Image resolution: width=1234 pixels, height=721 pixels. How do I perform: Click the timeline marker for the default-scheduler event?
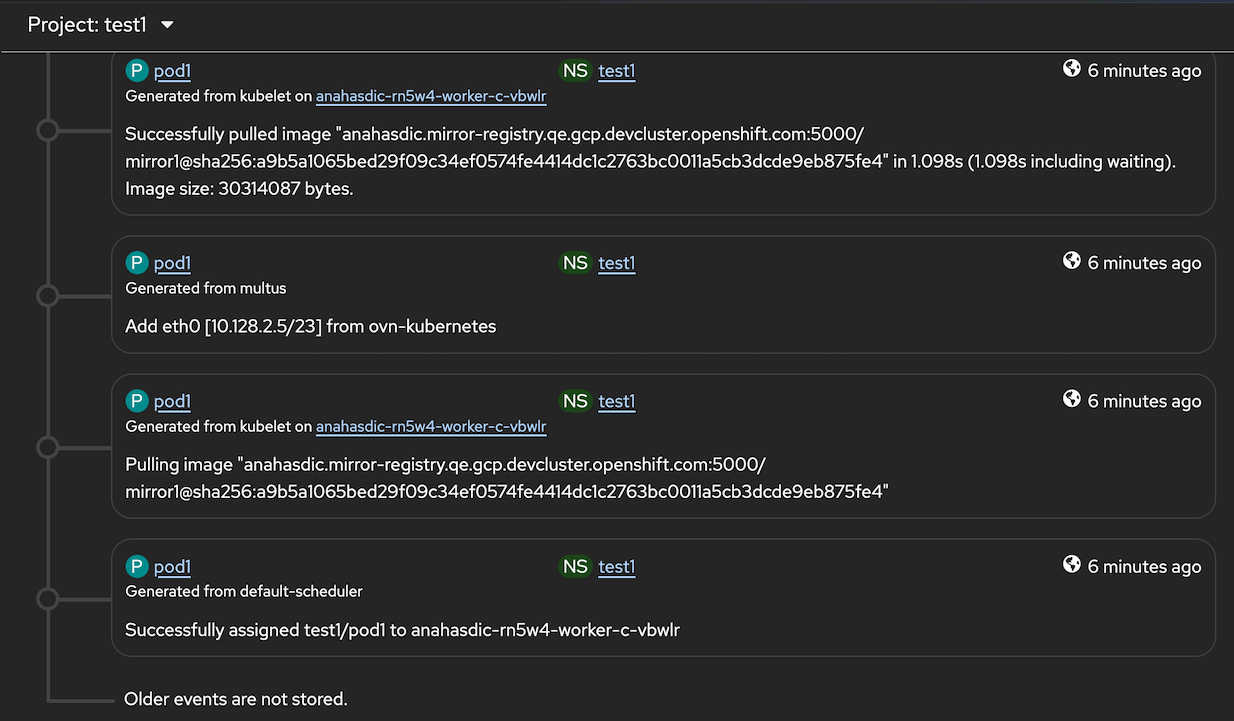(47, 599)
